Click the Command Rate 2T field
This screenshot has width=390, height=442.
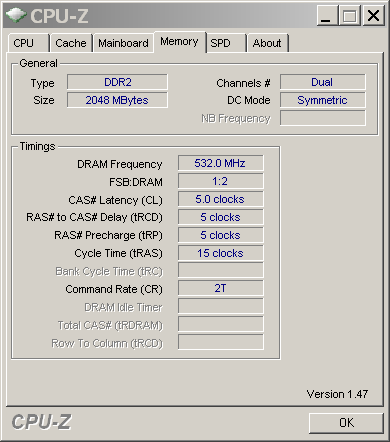click(x=221, y=288)
